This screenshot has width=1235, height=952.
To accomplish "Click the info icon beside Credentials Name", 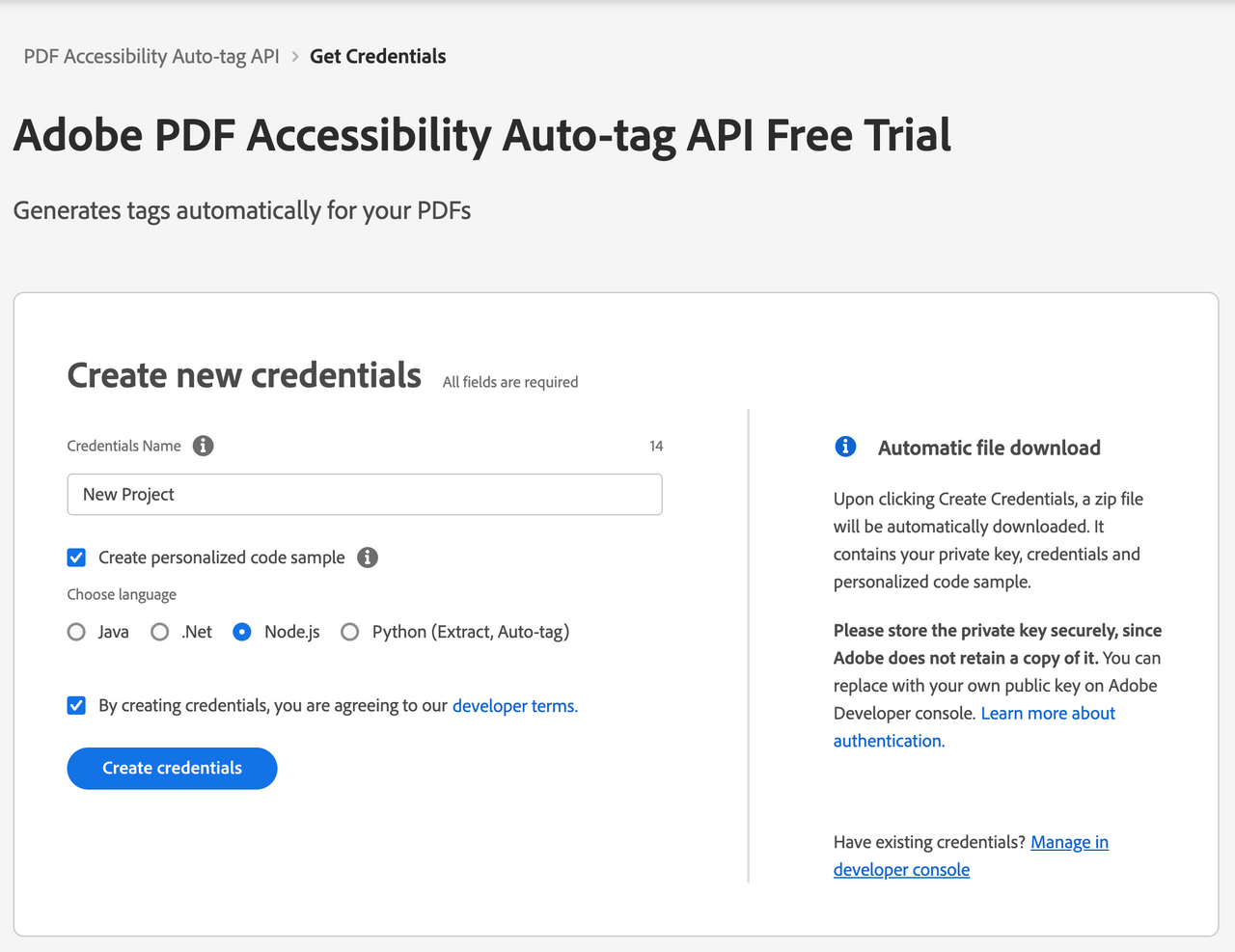I will tap(203, 446).
